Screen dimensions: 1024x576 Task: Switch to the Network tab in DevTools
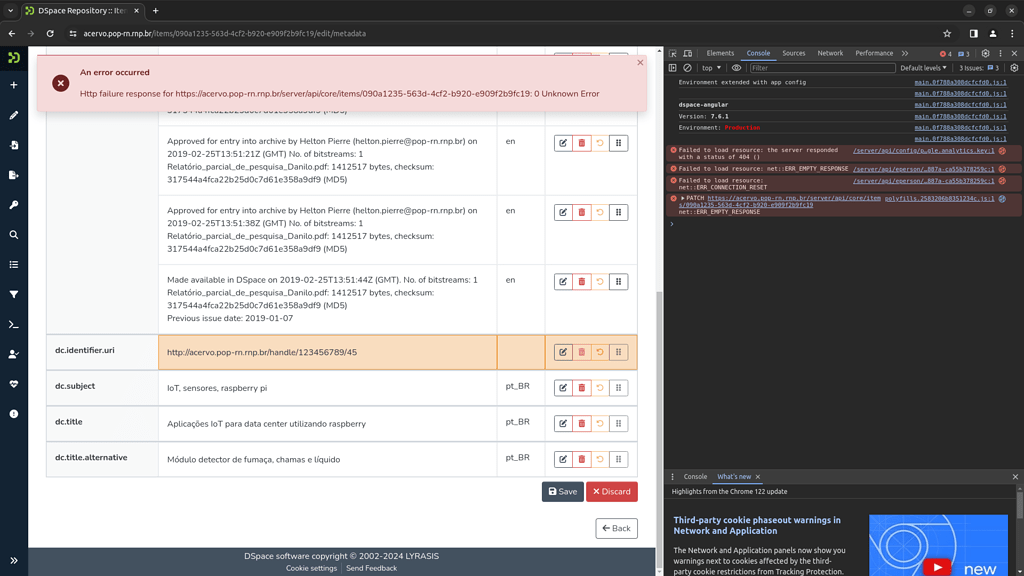click(x=830, y=54)
